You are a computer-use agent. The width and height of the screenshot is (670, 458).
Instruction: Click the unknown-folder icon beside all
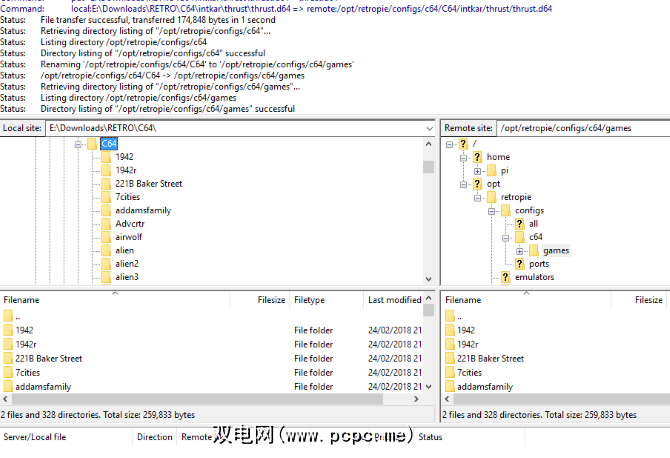coord(519,223)
